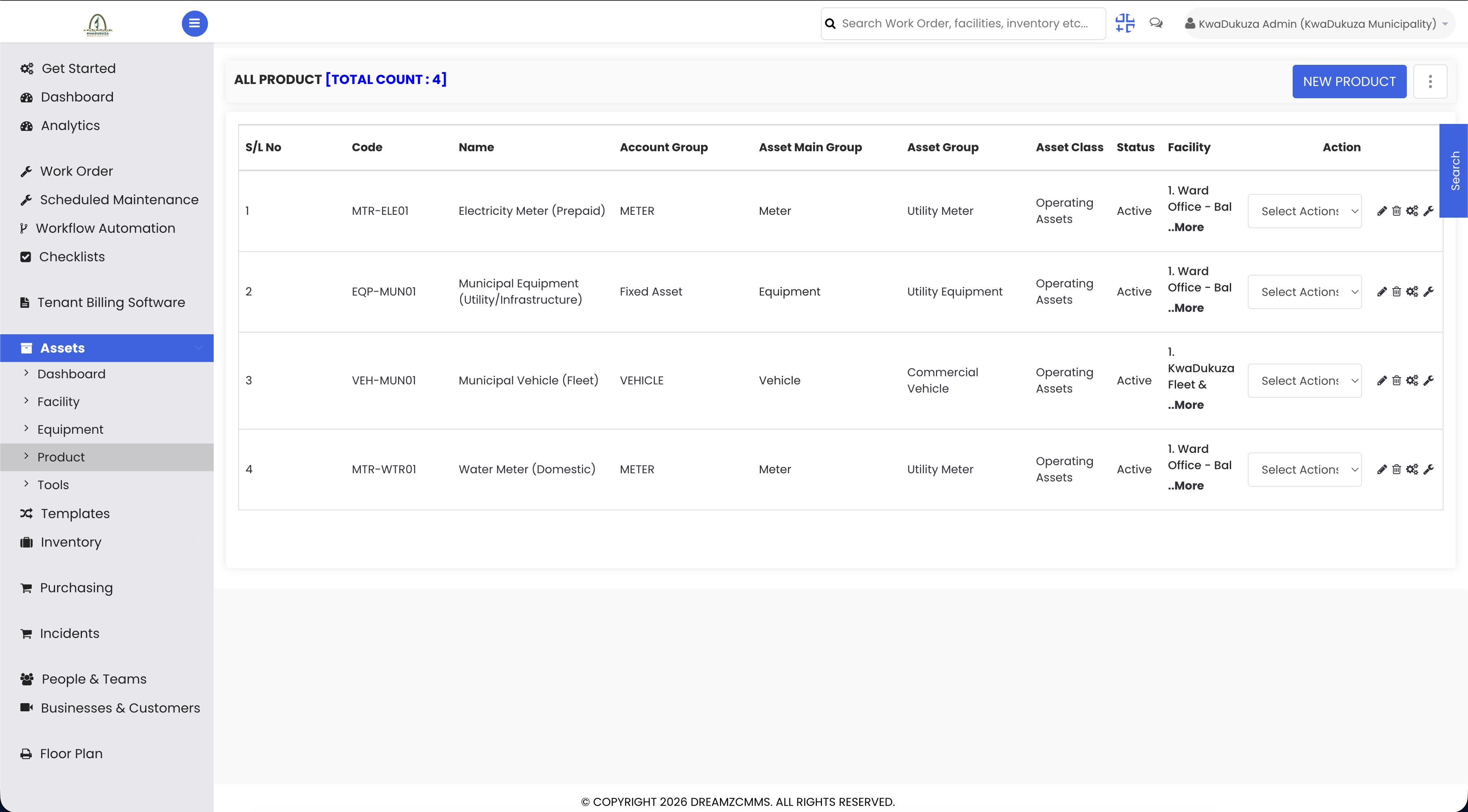This screenshot has height=812, width=1468.
Task: Click wrench icon for MTR-ELE01 row
Action: coord(1428,212)
